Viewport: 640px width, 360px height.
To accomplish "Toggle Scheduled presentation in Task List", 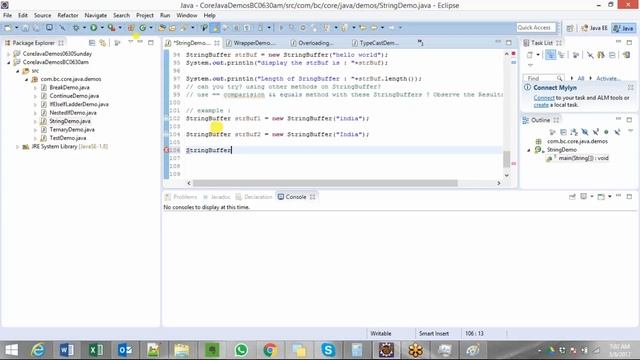I will click(x=562, y=55).
